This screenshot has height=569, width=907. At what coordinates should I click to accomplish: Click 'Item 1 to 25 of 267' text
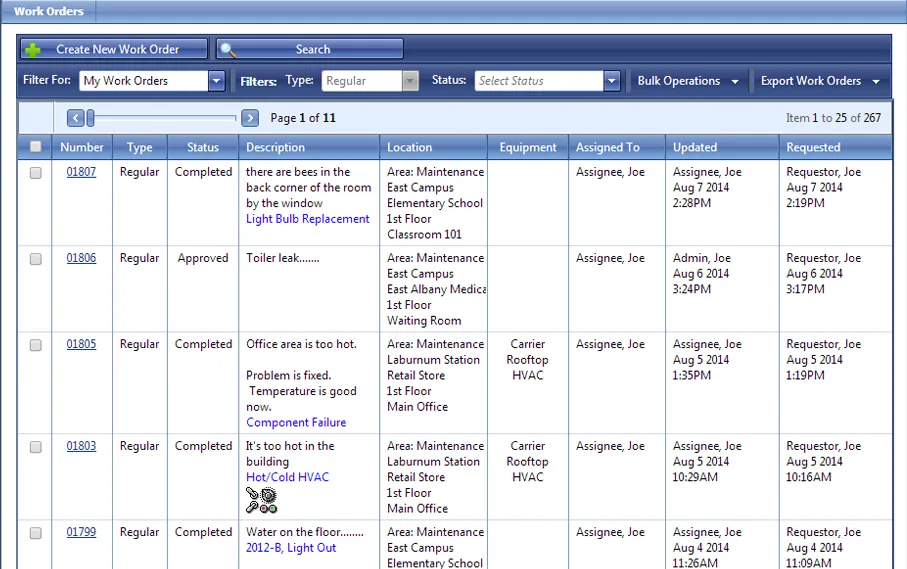(833, 118)
